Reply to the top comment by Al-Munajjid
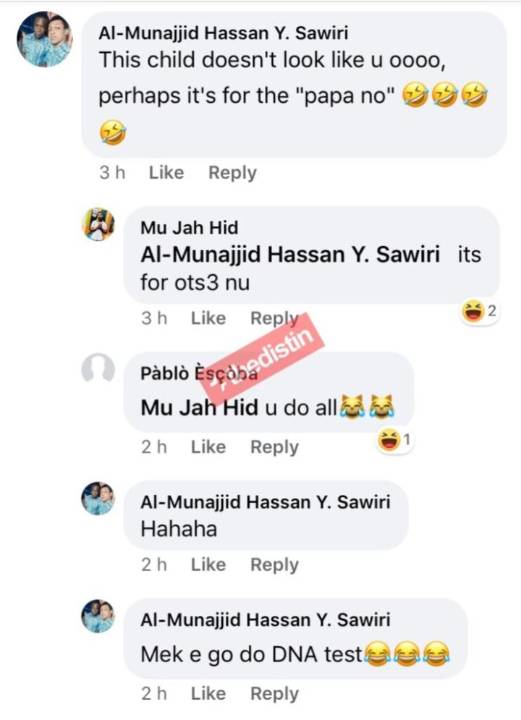Viewport: 521px width, 720px height. (232, 173)
